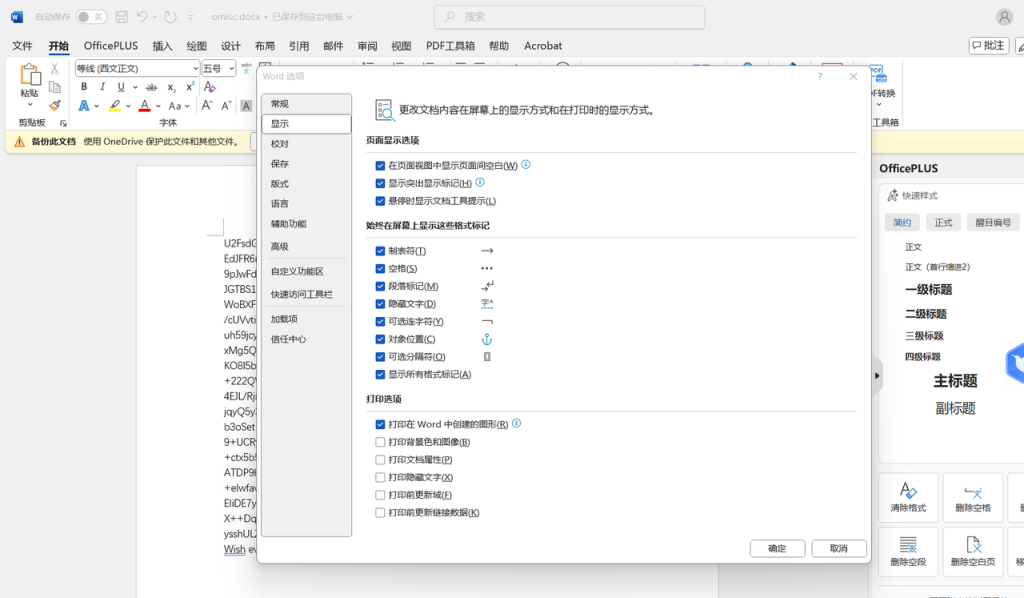
Task: Enable 打印背景色和图像 checkbox
Action: (x=380, y=442)
